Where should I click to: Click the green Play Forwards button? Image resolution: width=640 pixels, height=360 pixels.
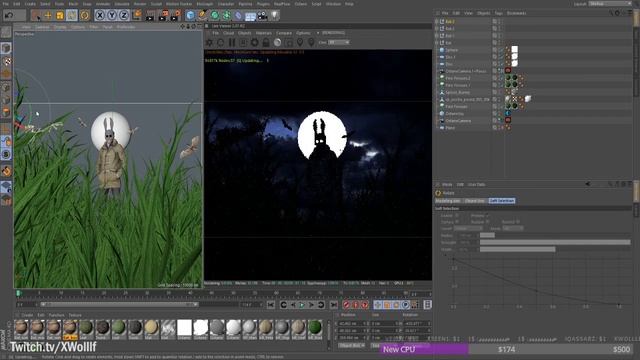point(302,305)
